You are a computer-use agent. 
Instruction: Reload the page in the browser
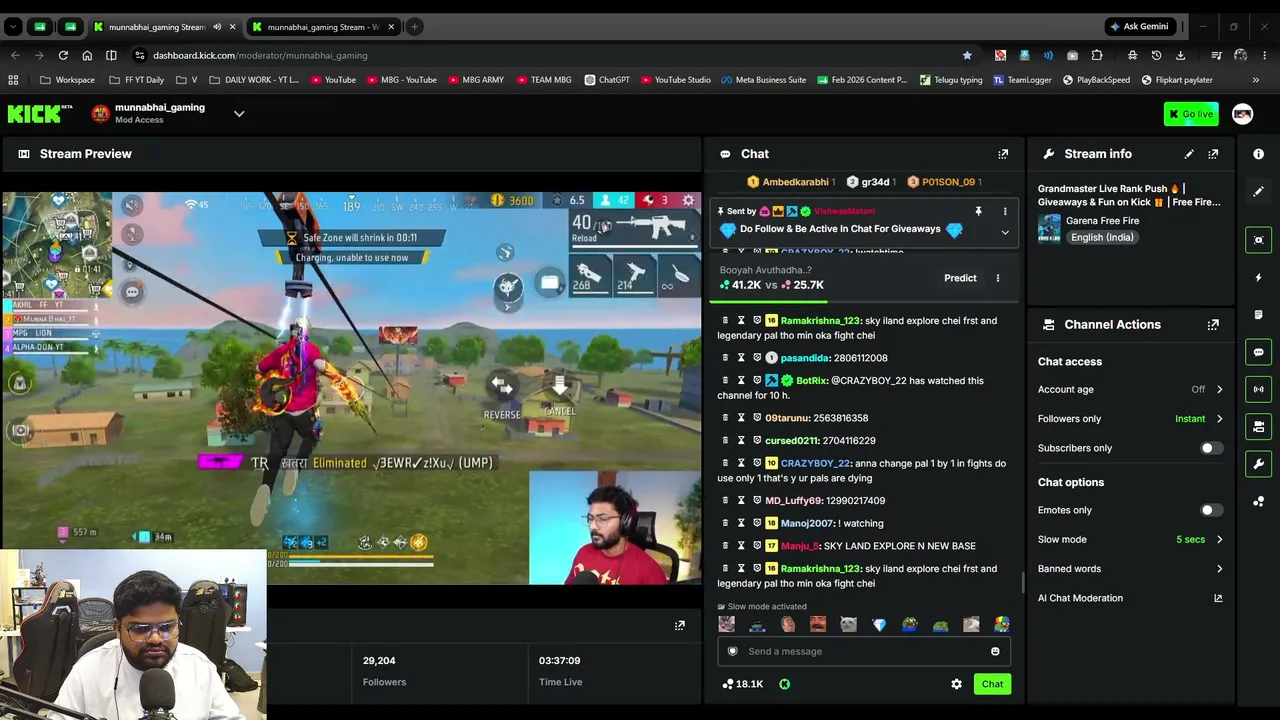[x=63, y=55]
